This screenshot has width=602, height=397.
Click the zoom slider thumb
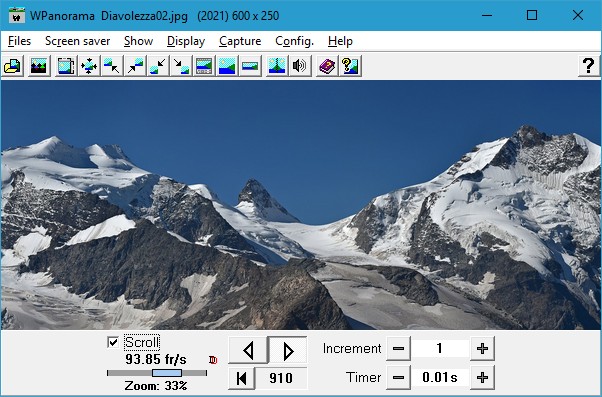point(167,373)
